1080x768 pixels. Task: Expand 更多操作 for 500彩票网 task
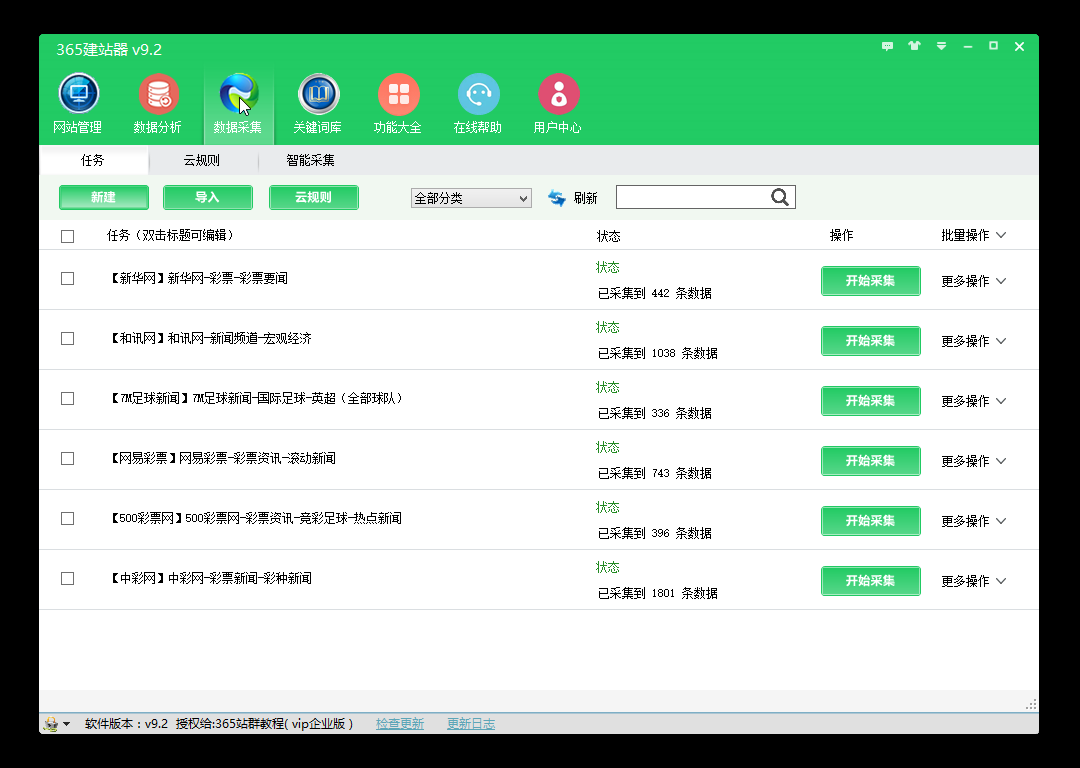click(973, 521)
